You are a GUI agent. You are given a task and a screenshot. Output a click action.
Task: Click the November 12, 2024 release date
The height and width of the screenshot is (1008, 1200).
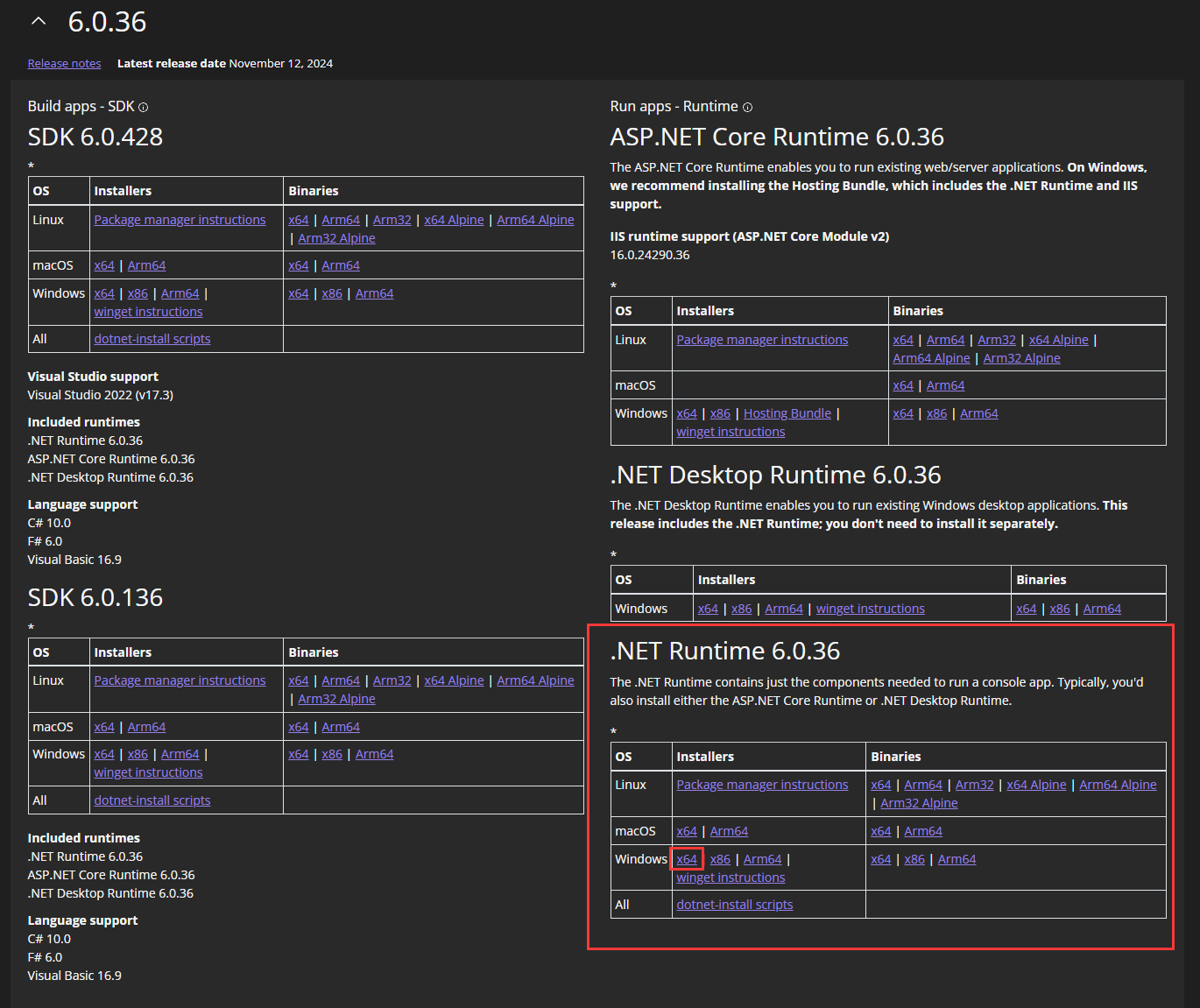(281, 63)
